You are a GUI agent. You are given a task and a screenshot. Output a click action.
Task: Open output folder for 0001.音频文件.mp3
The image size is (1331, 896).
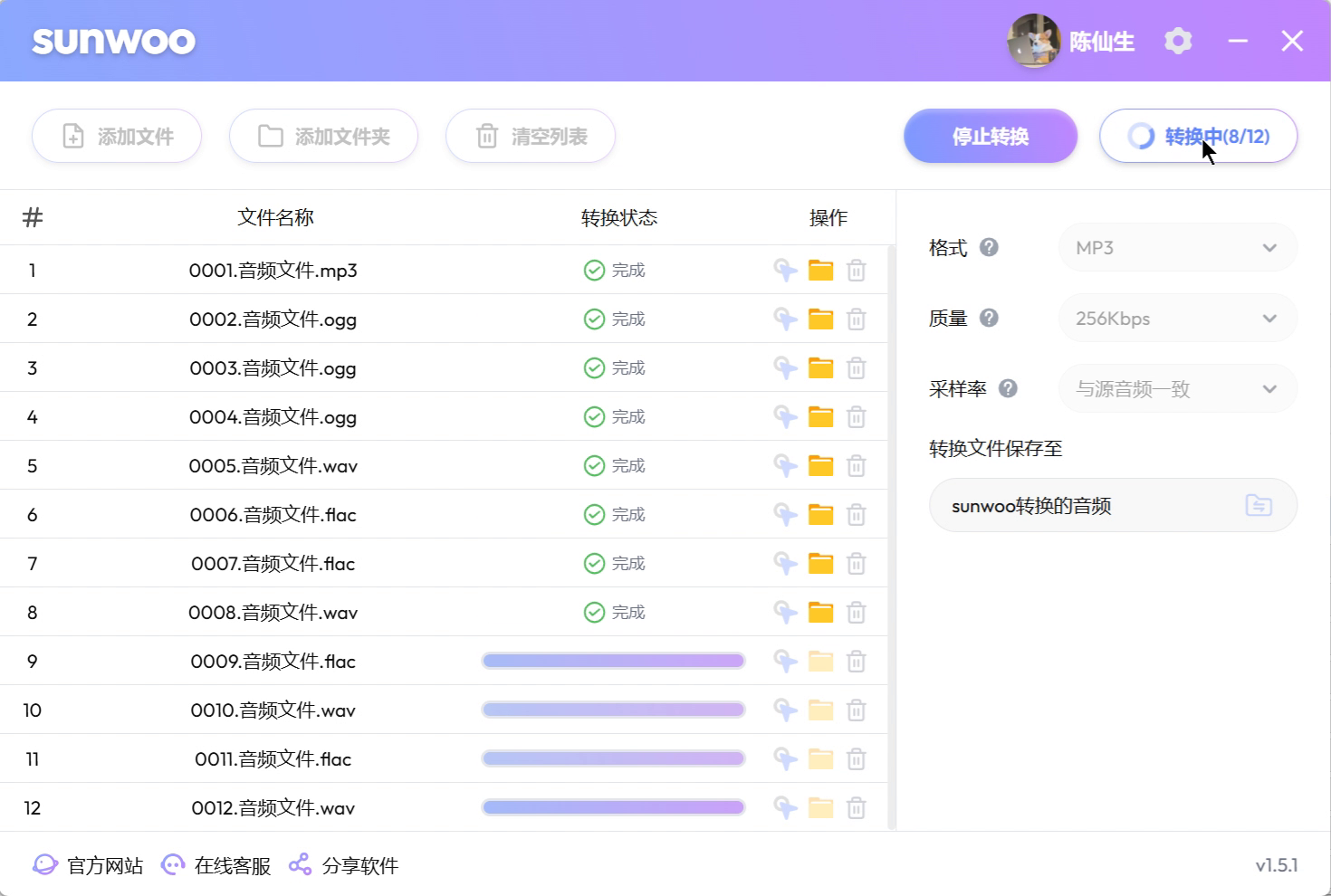[x=820, y=270]
